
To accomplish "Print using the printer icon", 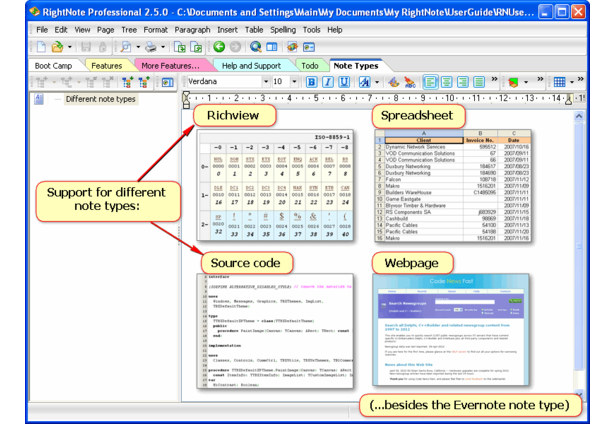I will [151, 47].
